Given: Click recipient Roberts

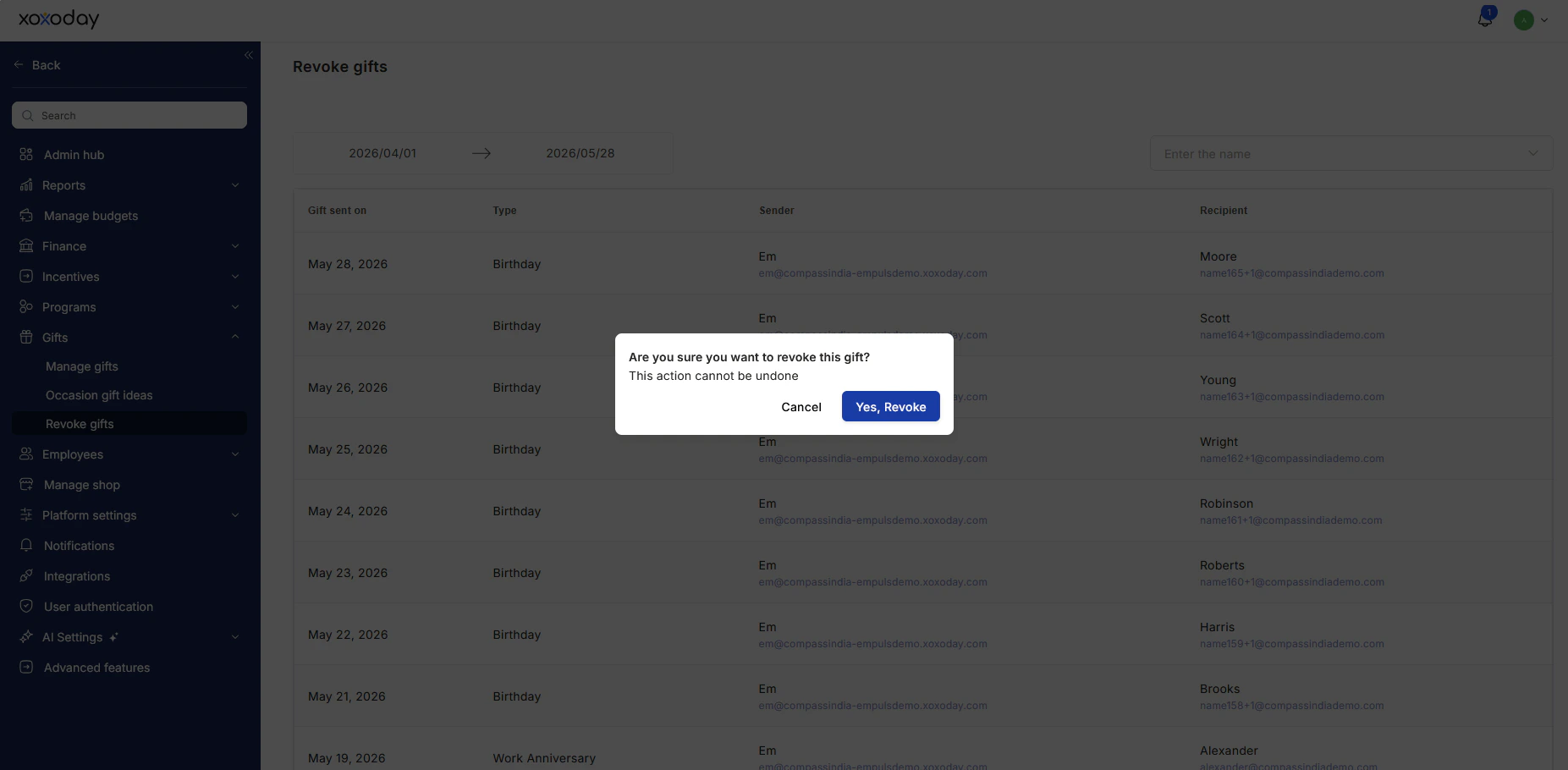Looking at the screenshot, I should point(1222,565).
